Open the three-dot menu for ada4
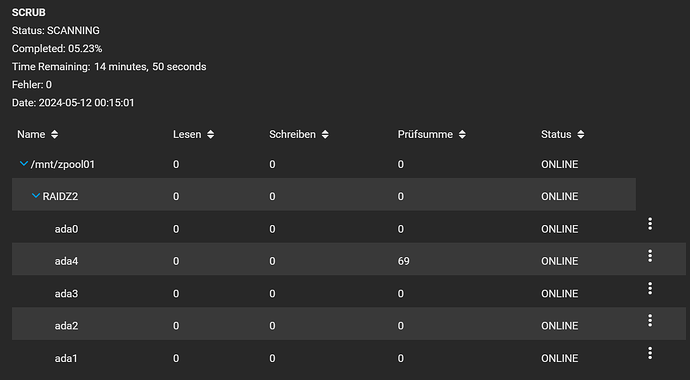 pyautogui.click(x=650, y=256)
